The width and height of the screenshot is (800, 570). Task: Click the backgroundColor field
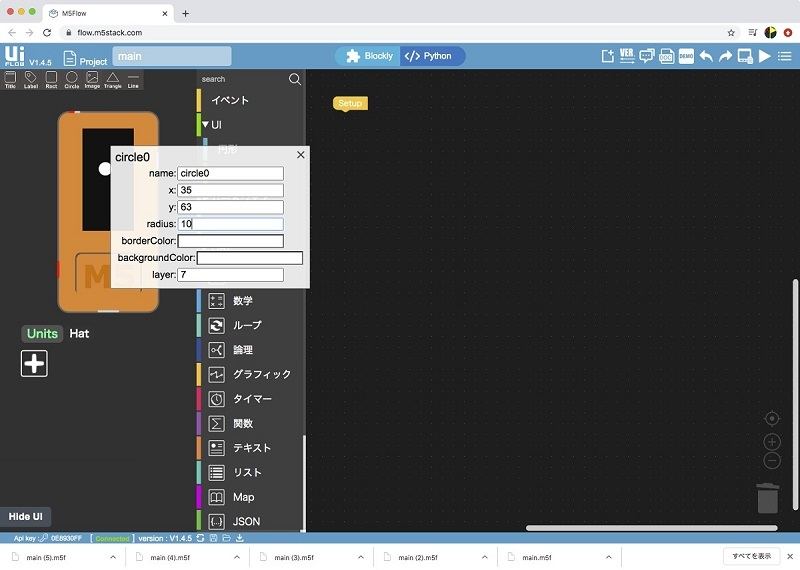[249, 258]
